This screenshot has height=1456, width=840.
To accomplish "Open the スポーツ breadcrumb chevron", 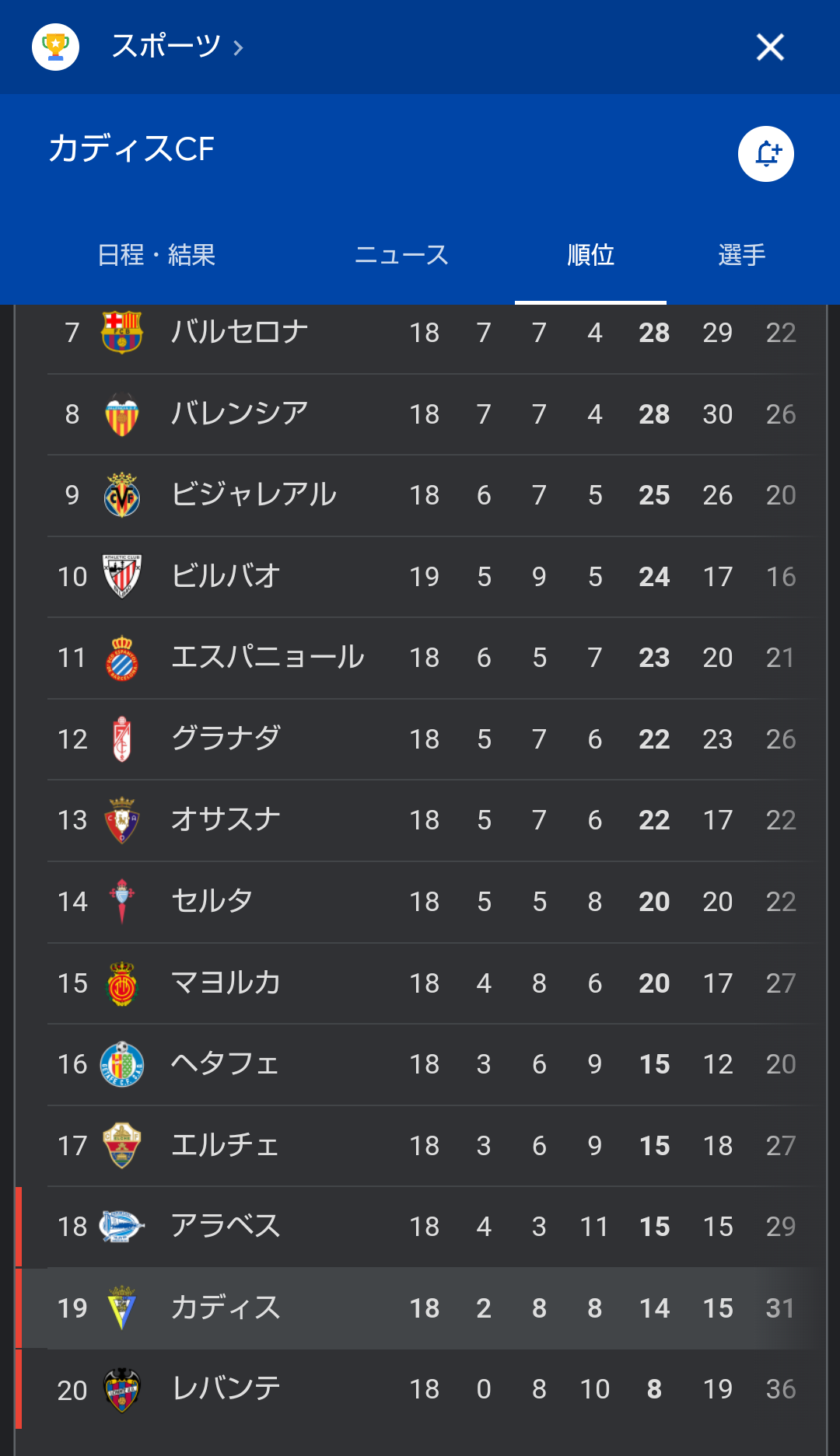I will (x=238, y=48).
